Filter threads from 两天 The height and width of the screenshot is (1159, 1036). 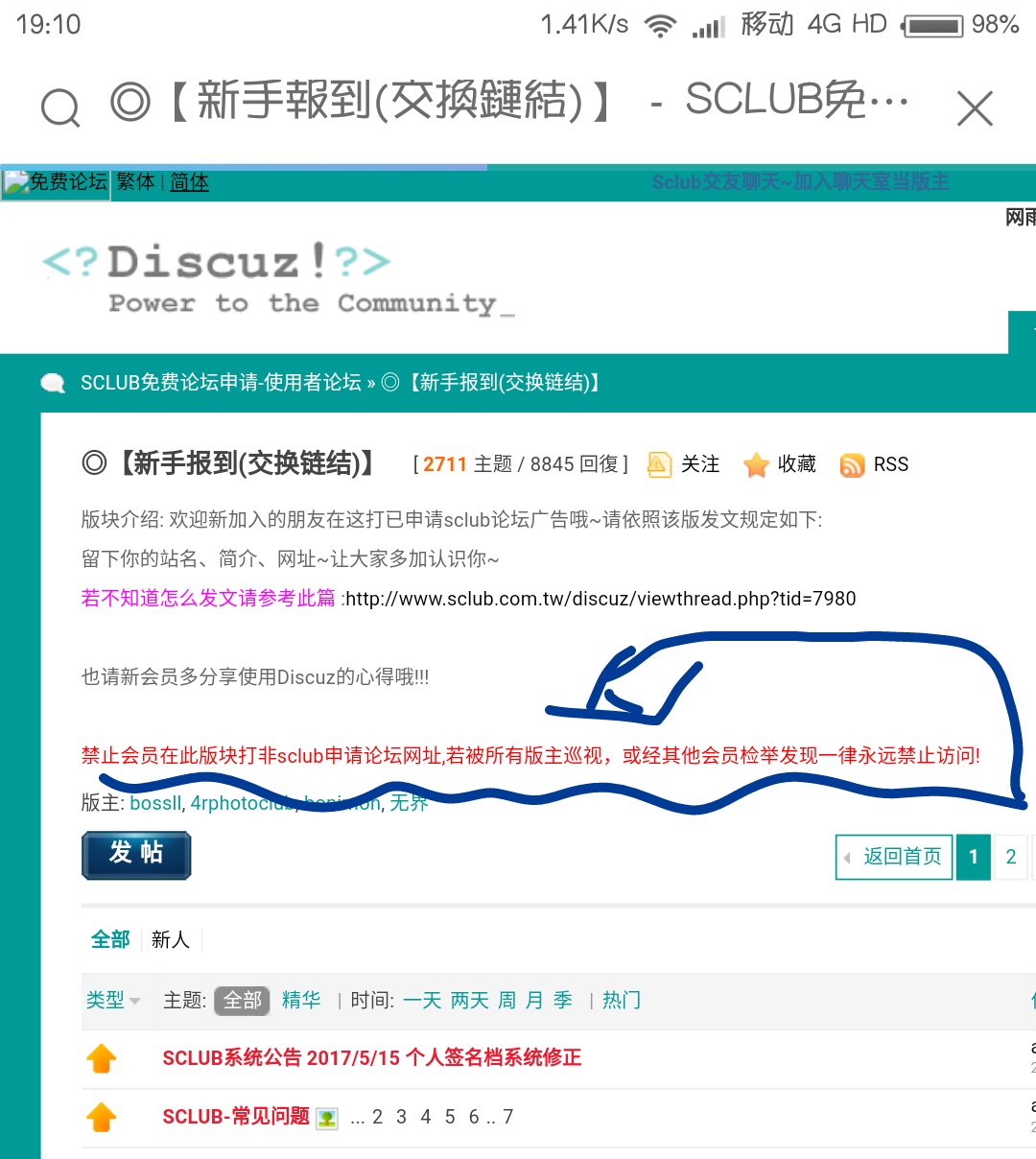point(470,1001)
